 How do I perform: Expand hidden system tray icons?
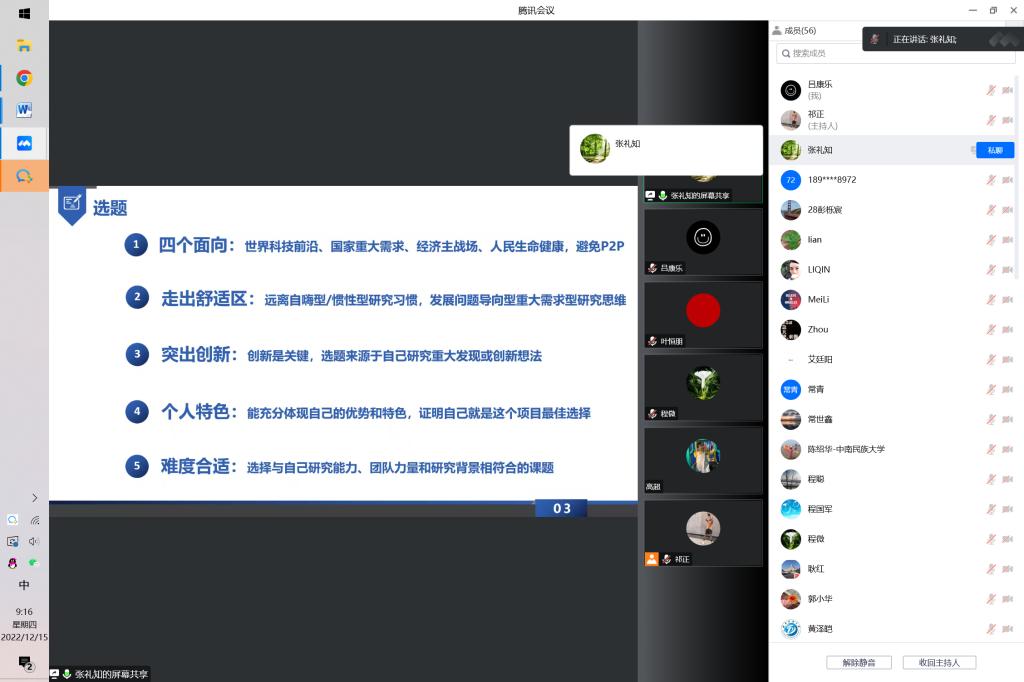click(35, 497)
